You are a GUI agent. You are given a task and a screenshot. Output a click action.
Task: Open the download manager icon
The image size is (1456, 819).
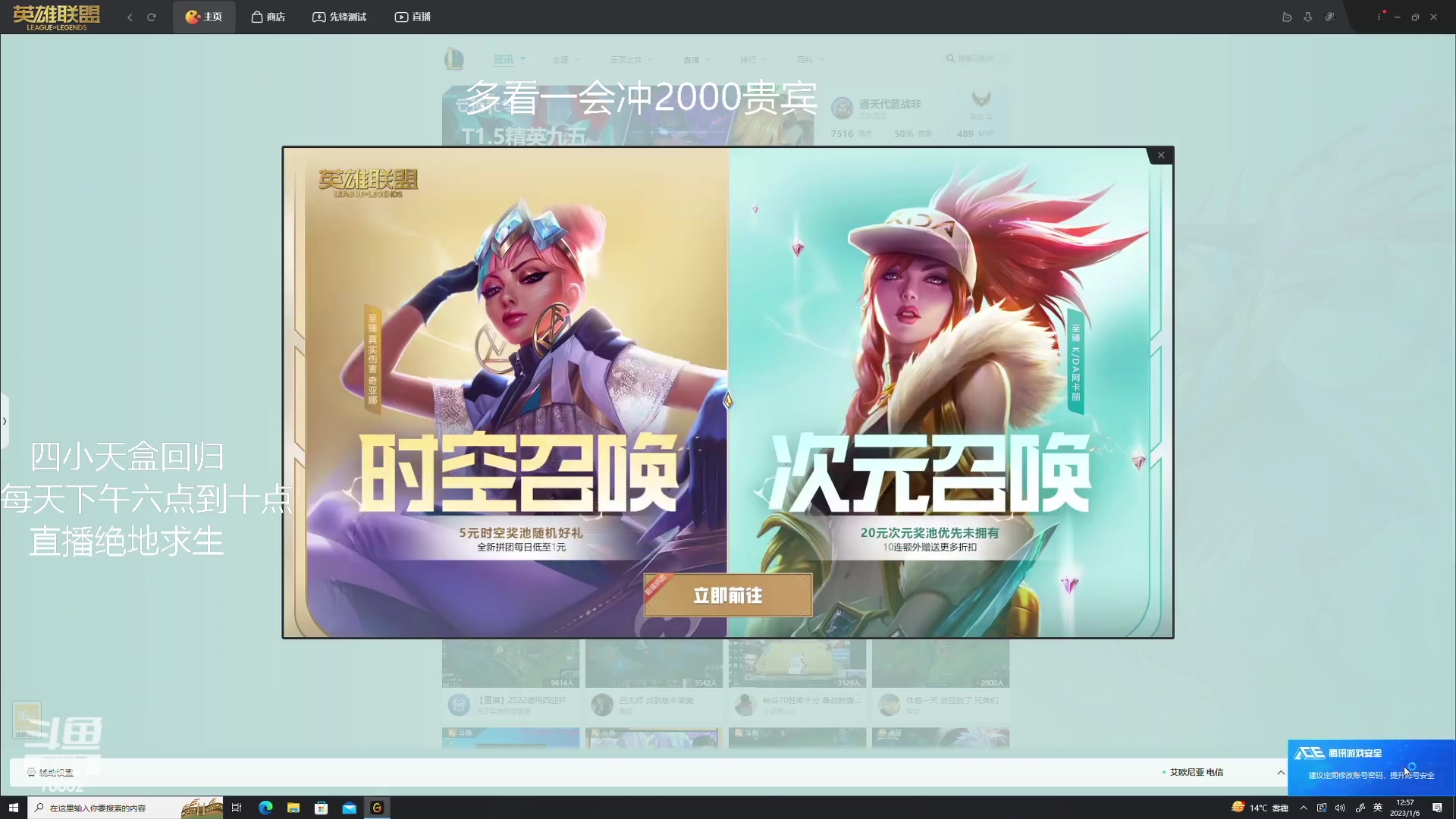[1308, 17]
